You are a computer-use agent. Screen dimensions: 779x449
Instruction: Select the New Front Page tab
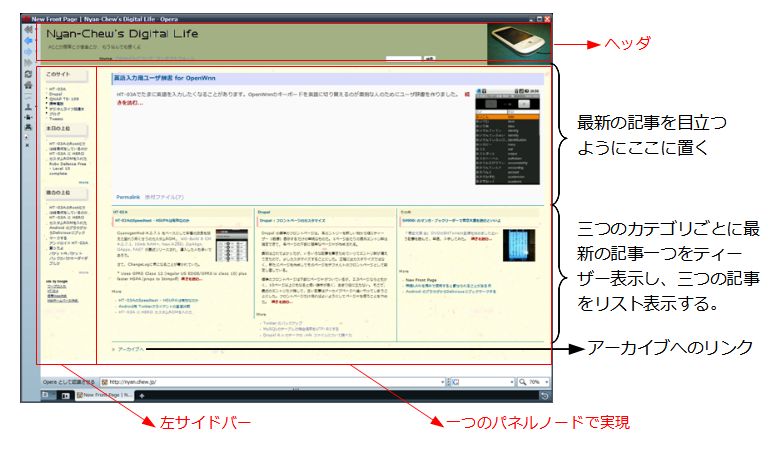[105, 395]
